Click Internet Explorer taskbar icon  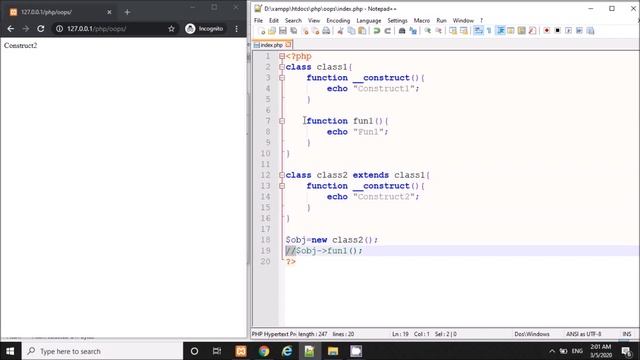[287, 351]
